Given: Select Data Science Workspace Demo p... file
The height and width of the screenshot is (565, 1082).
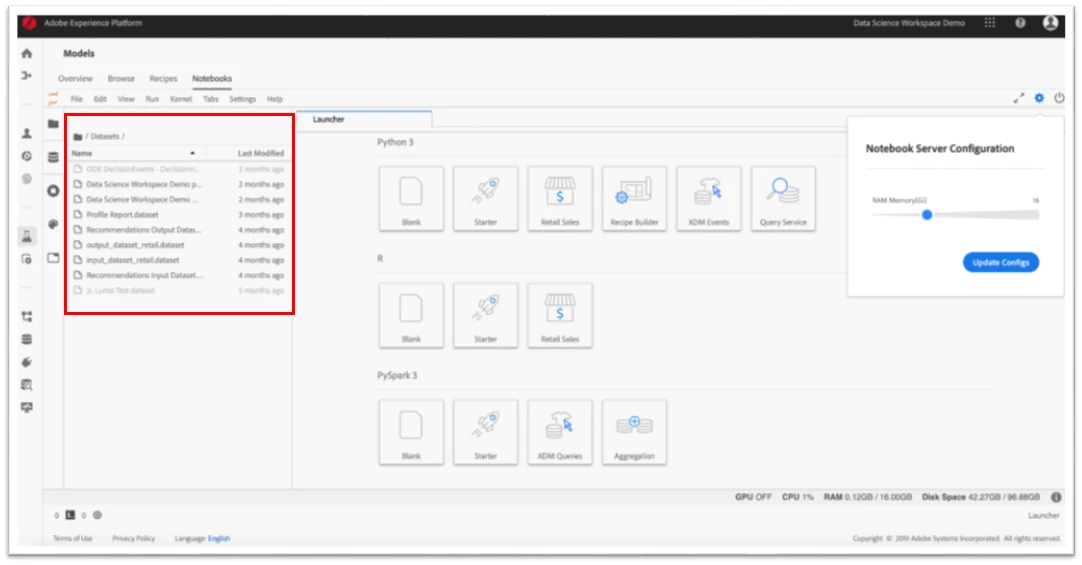Looking at the screenshot, I should coord(178,184).
